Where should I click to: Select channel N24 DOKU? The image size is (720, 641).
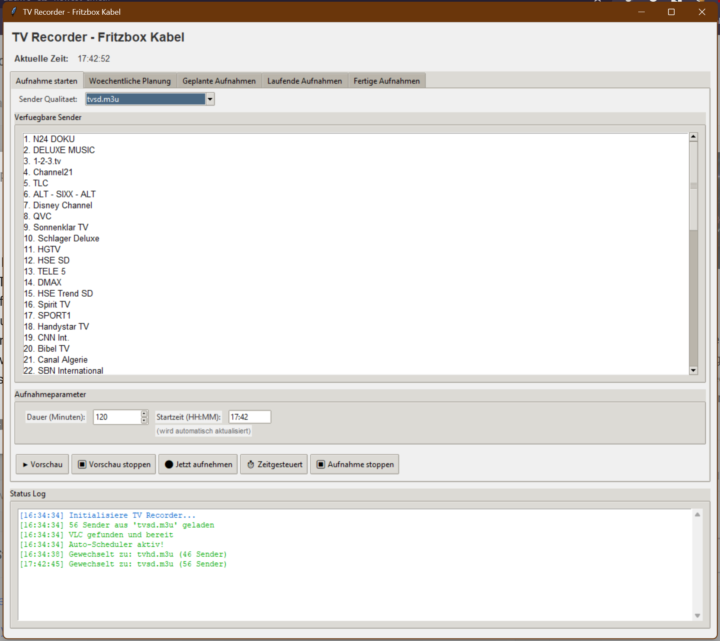pos(49,139)
